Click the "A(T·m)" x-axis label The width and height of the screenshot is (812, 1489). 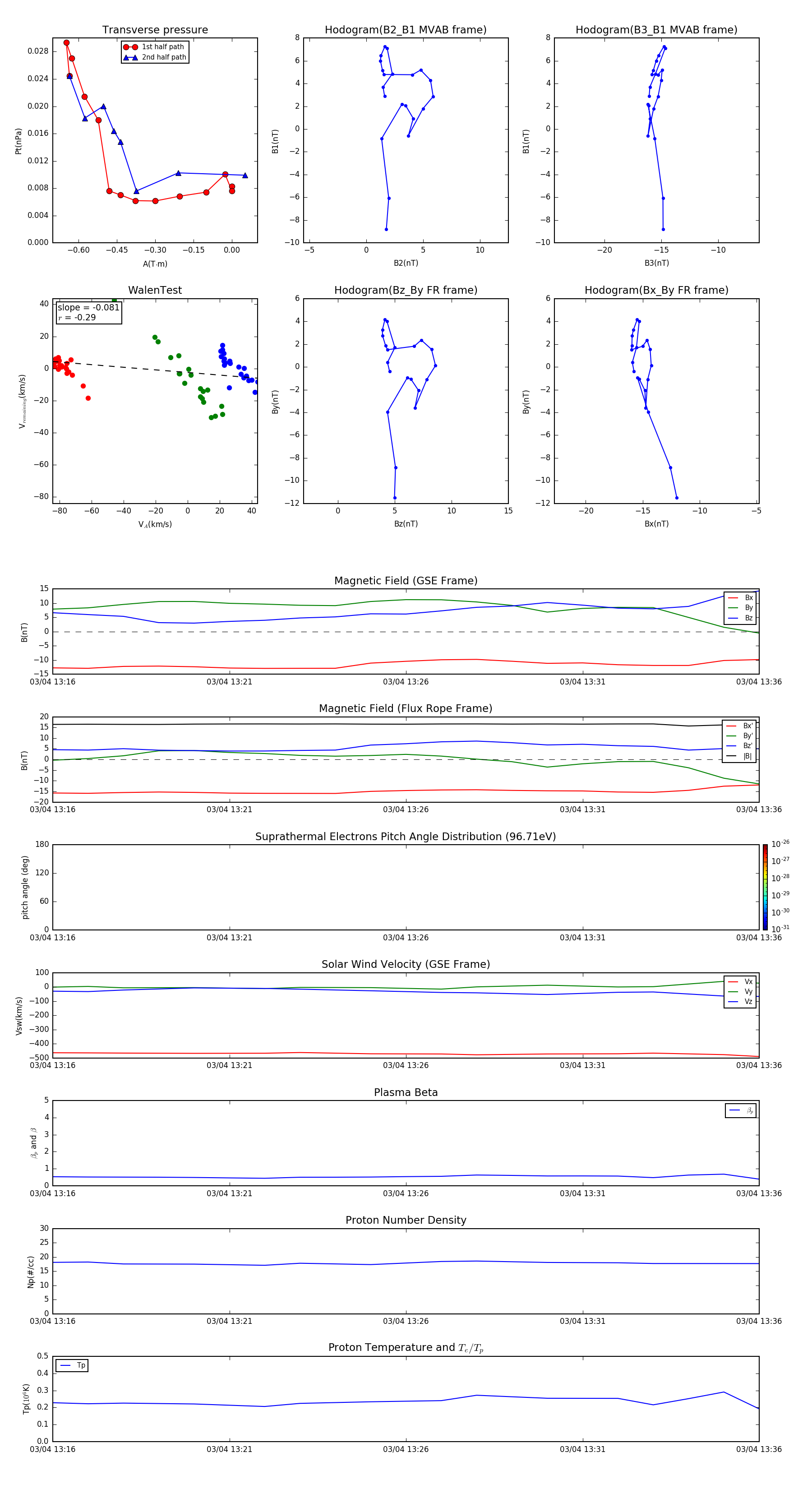point(155,264)
